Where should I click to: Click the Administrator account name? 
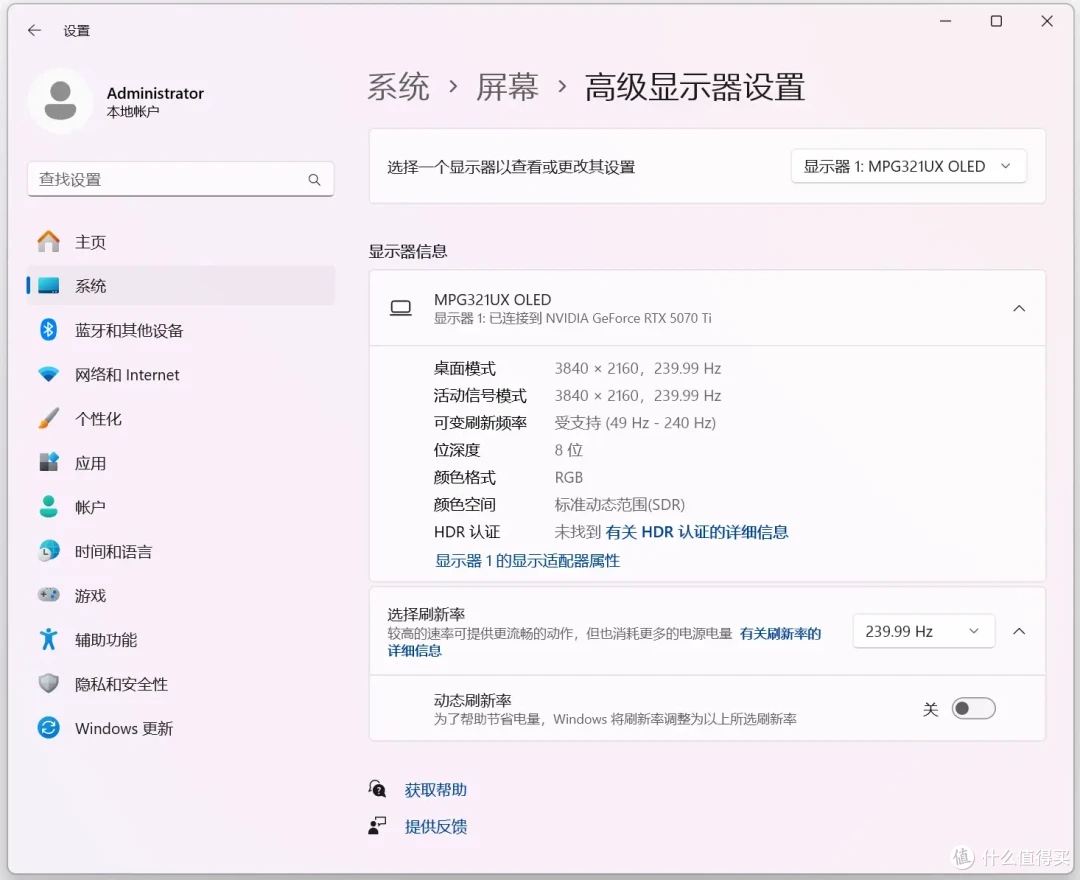(x=155, y=93)
